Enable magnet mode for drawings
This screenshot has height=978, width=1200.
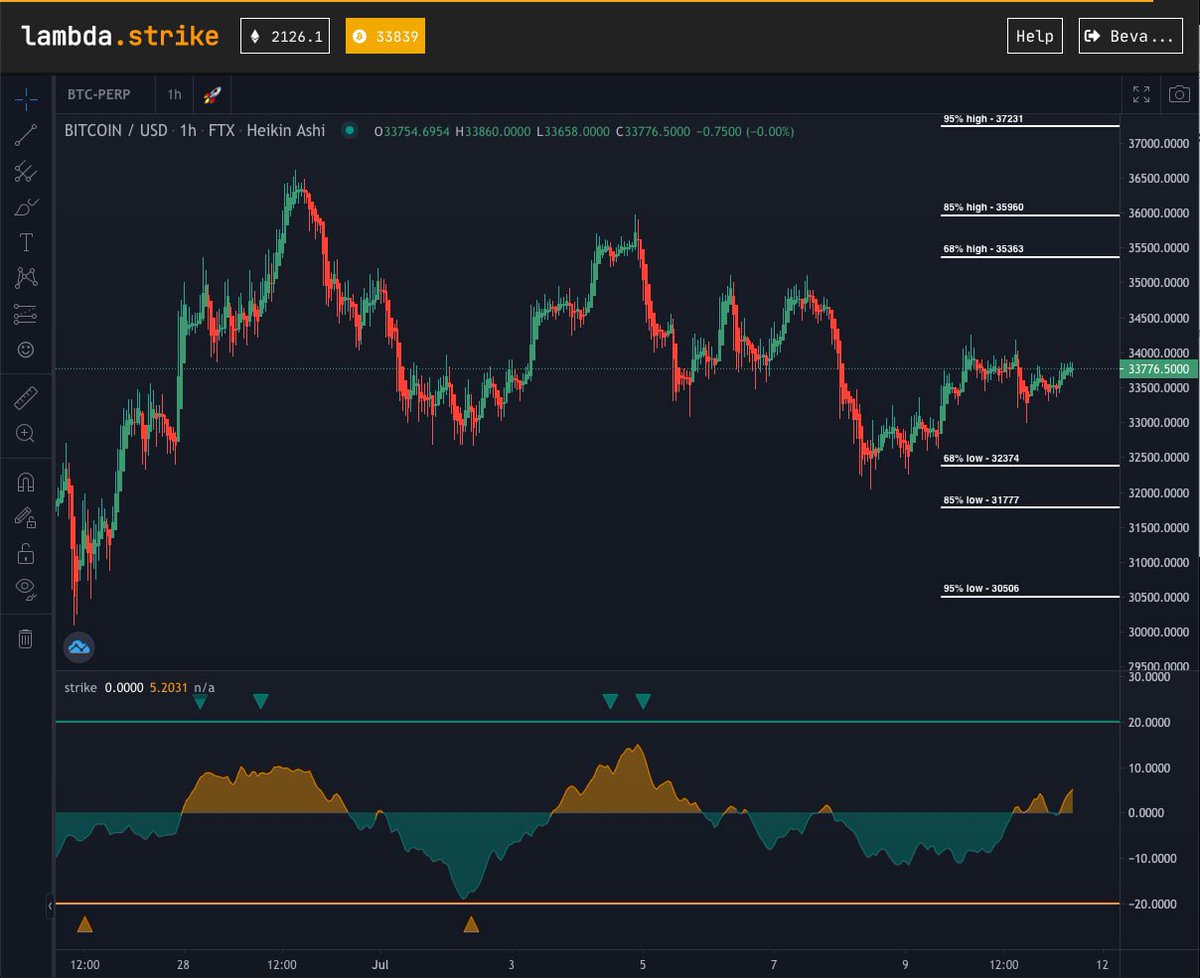[x=26, y=481]
